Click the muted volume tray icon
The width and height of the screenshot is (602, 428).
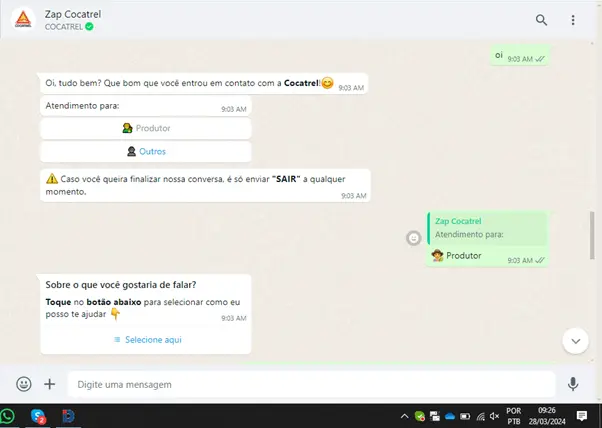click(494, 416)
